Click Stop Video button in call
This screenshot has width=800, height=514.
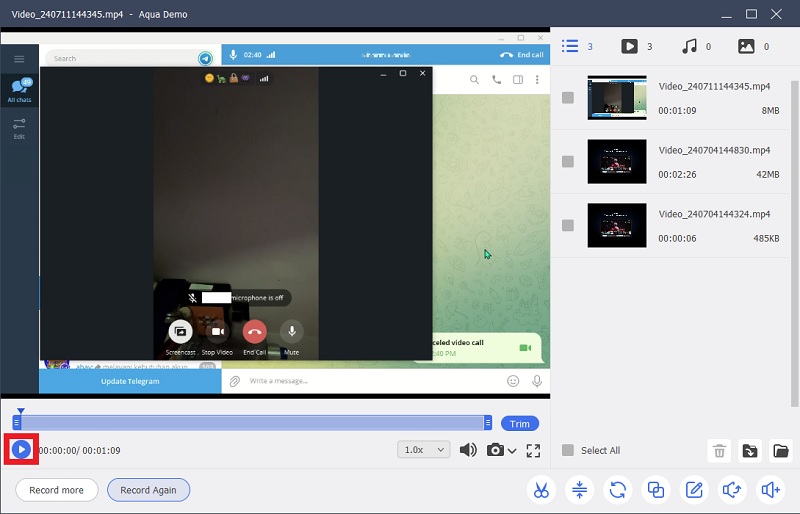coord(218,332)
